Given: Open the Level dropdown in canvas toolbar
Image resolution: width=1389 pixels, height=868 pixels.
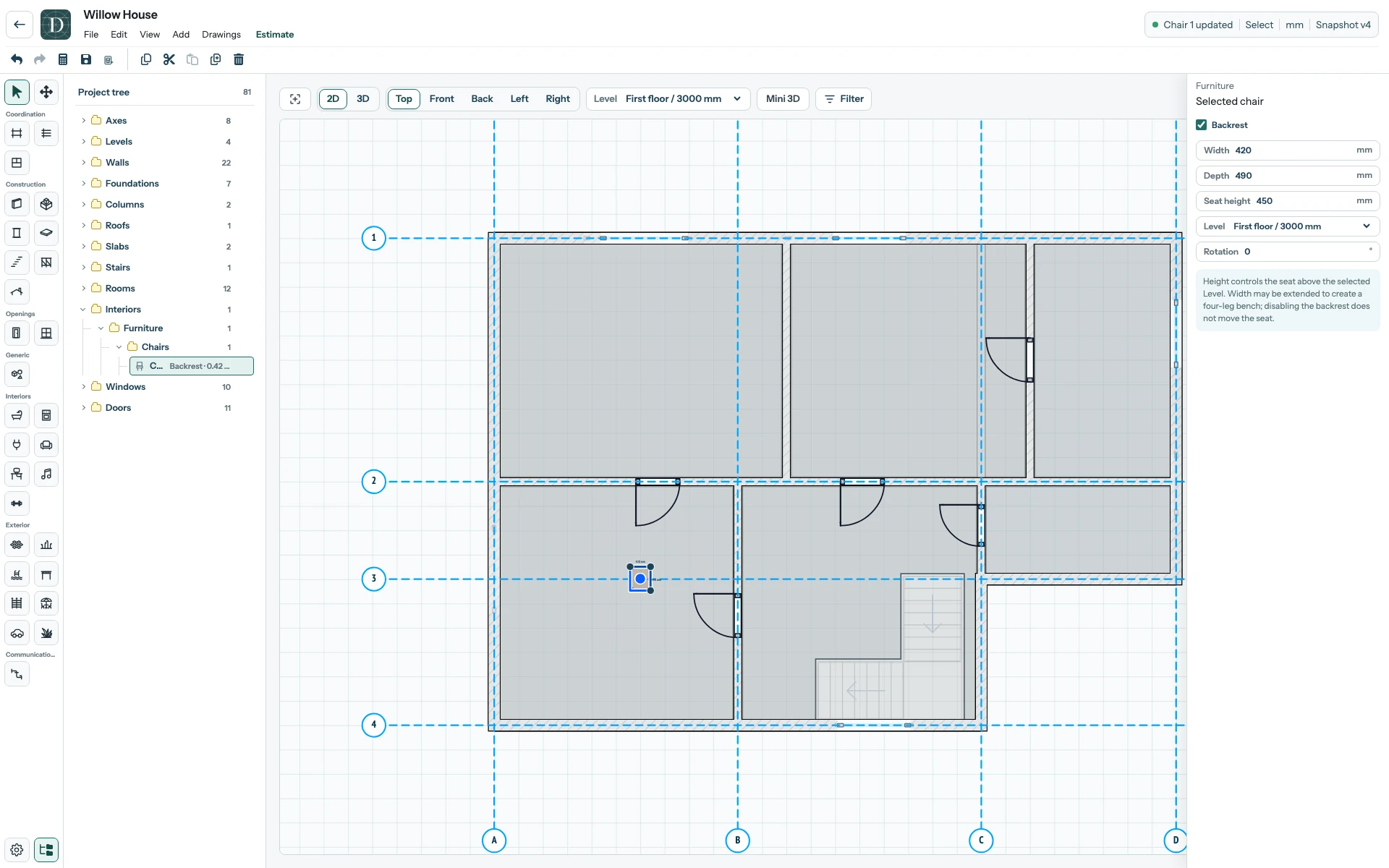Looking at the screenshot, I should (668, 99).
